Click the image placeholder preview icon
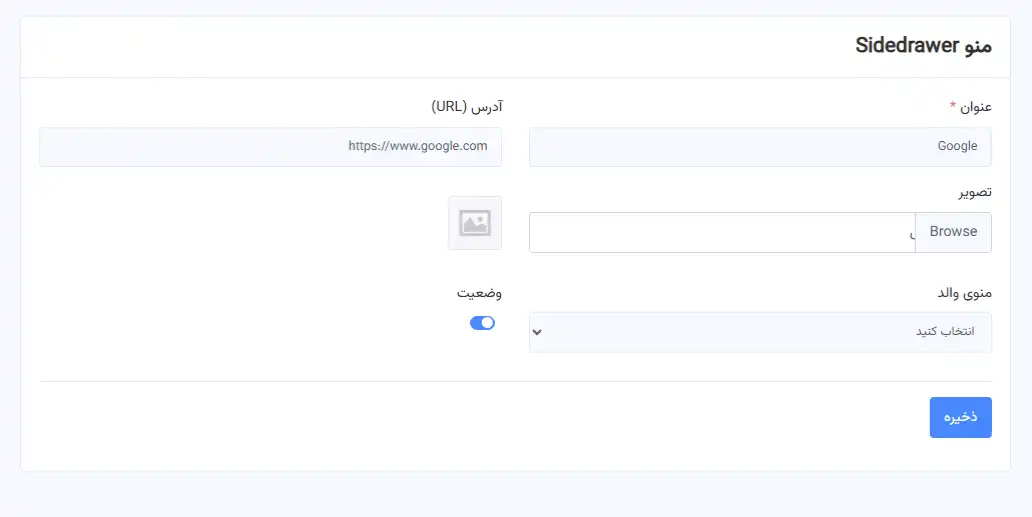Image resolution: width=1032 pixels, height=517 pixels. [475, 223]
